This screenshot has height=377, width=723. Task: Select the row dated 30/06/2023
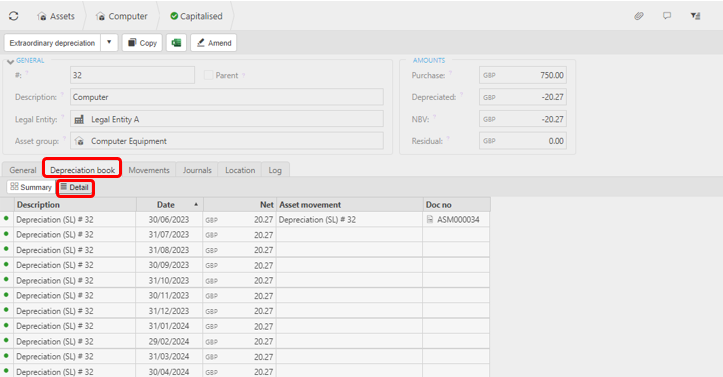[245, 220]
